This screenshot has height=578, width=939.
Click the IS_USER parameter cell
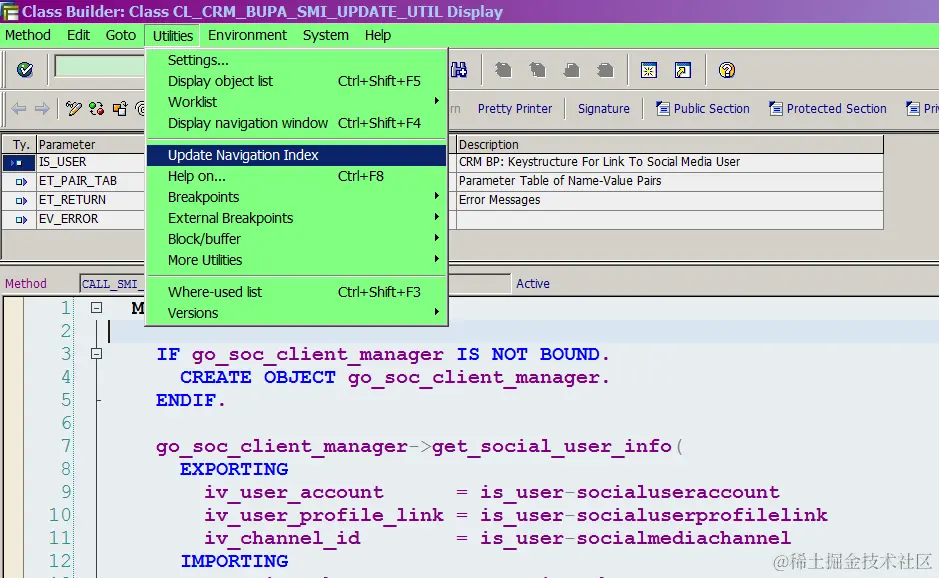(90, 162)
